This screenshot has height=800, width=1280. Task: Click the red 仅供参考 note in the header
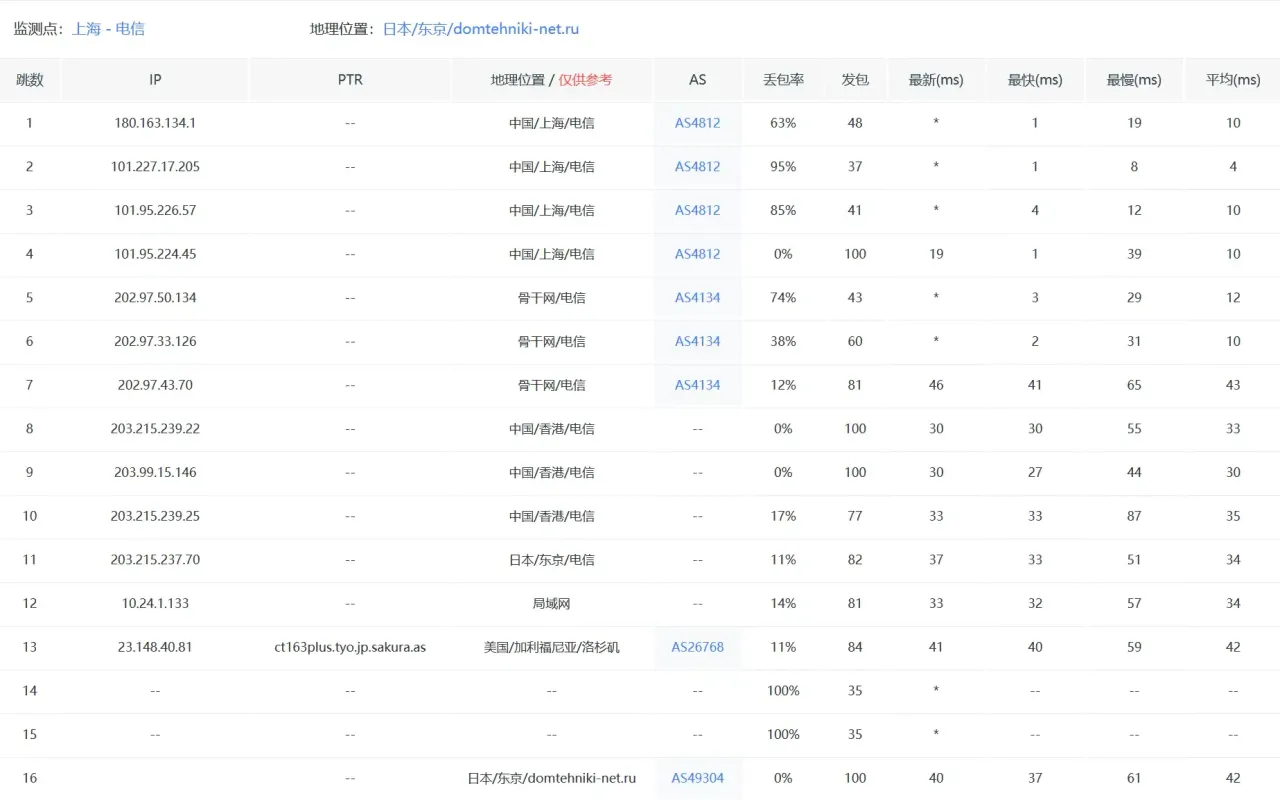tap(585, 80)
